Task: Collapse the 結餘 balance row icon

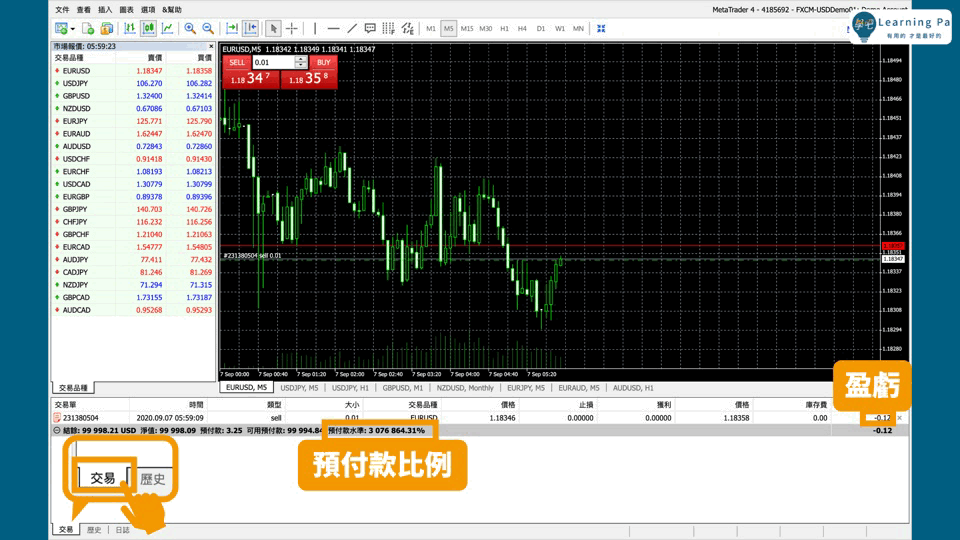Action: (57, 430)
